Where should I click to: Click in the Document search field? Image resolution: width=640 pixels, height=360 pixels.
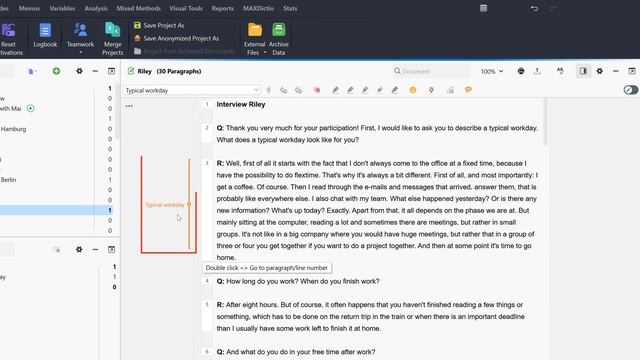[x=431, y=71]
